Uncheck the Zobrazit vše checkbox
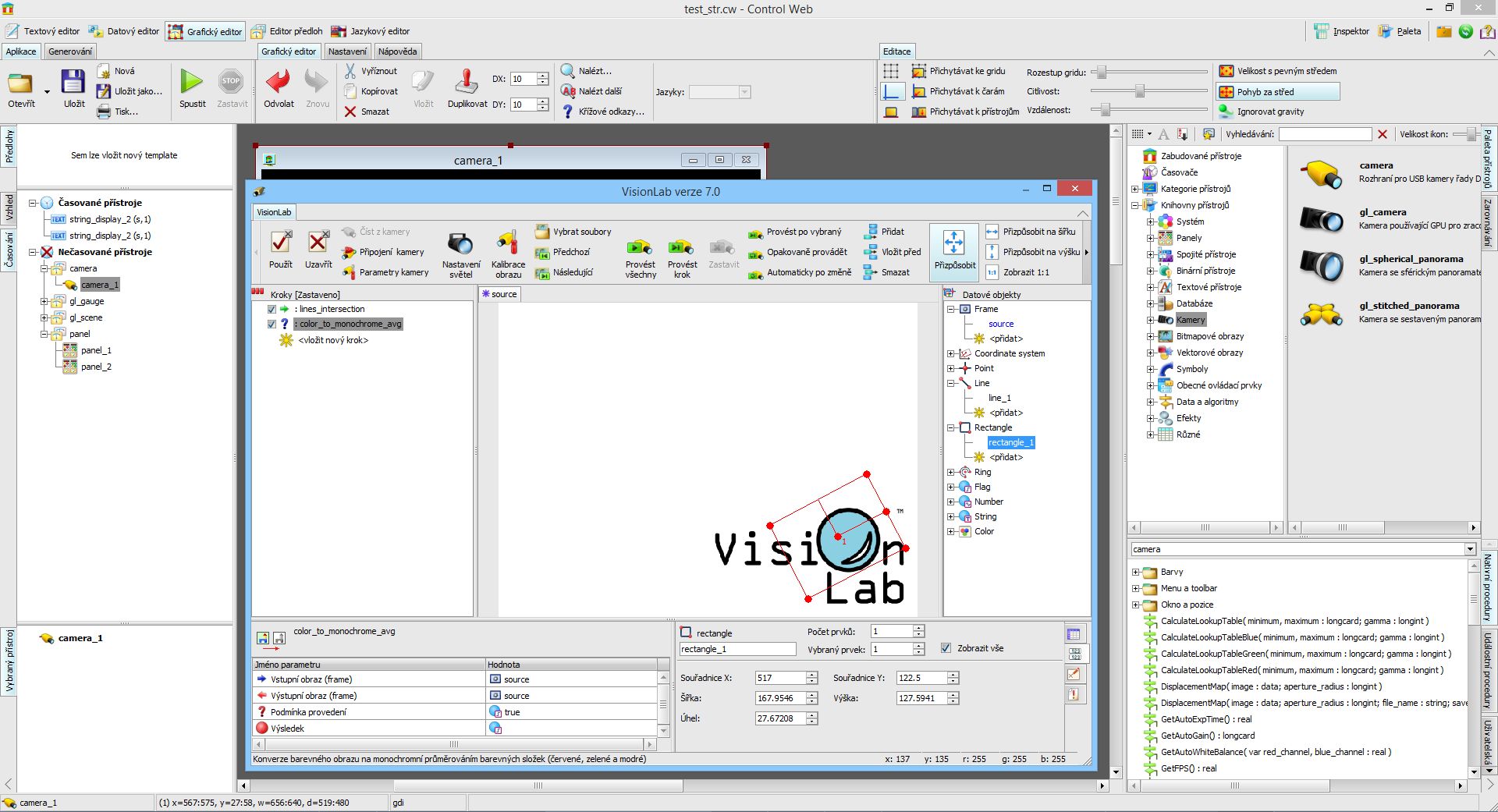This screenshot has width=1498, height=812. coord(946,648)
